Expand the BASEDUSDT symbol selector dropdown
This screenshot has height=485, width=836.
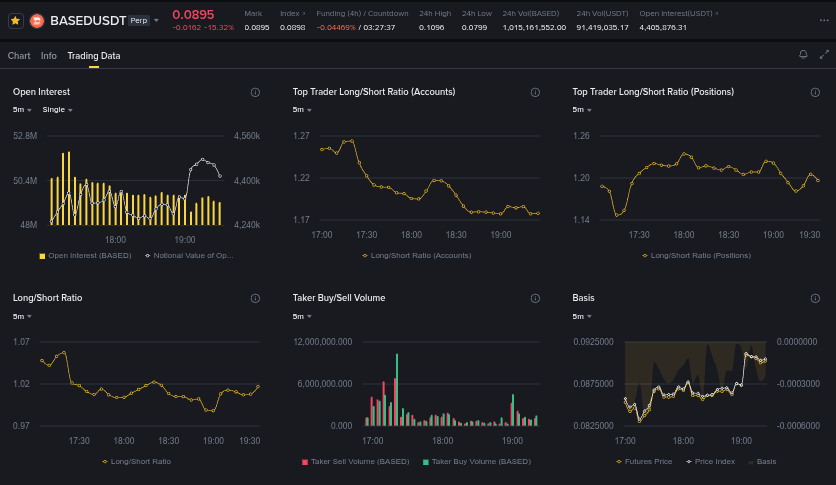click(157, 20)
